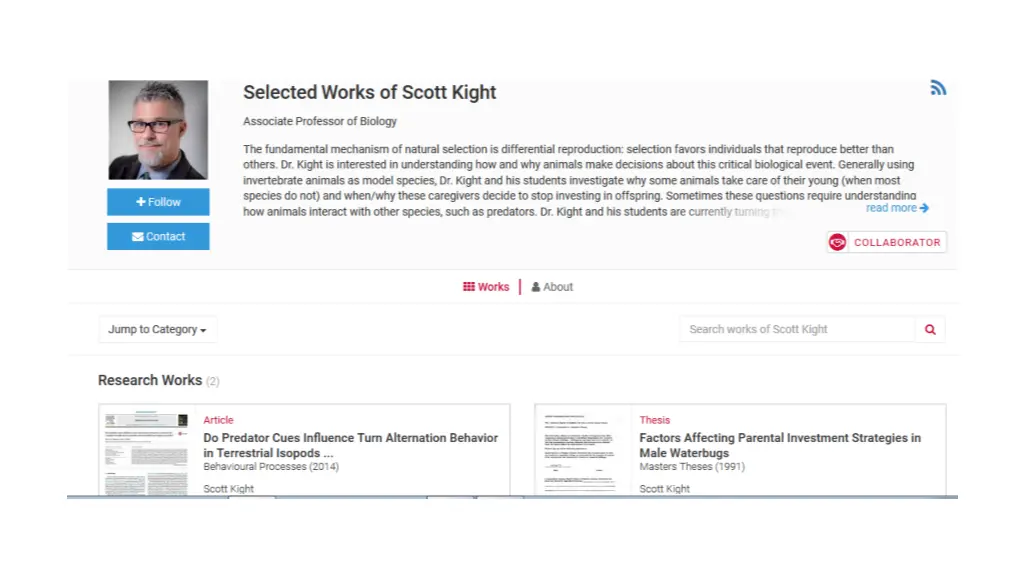Open the Jump to Category dropdown
This screenshot has height=576, width=1024.
(157, 330)
